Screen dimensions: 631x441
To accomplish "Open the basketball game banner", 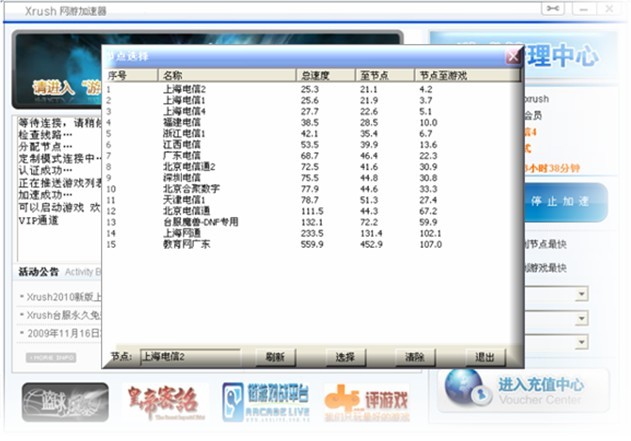I will click(65, 402).
